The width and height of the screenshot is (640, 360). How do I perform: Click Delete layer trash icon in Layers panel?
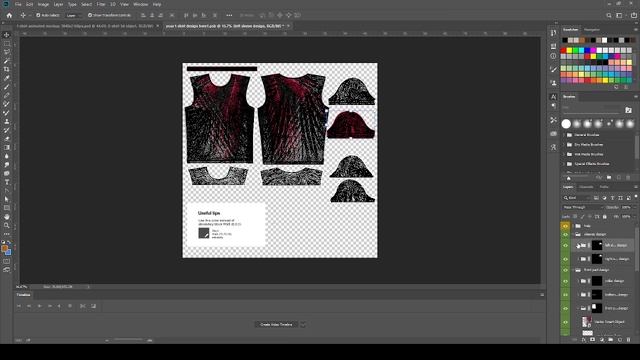point(629,340)
